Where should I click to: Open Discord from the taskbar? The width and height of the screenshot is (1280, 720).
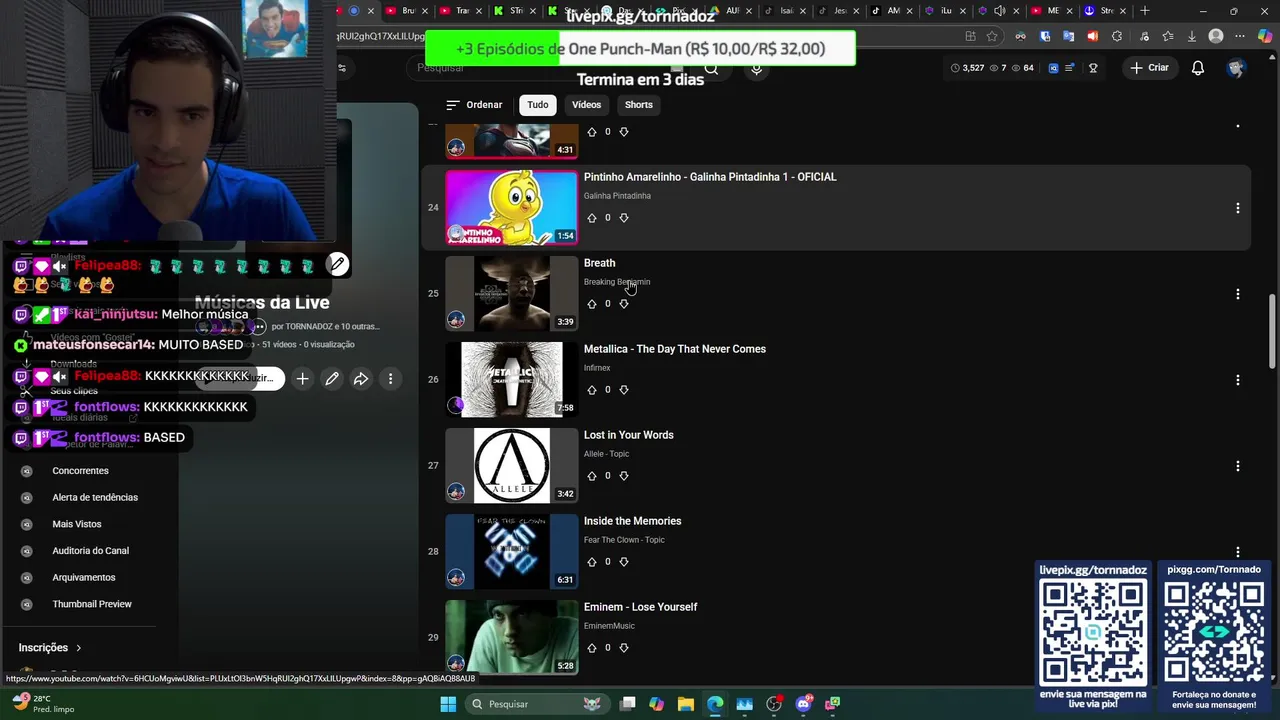(803, 704)
